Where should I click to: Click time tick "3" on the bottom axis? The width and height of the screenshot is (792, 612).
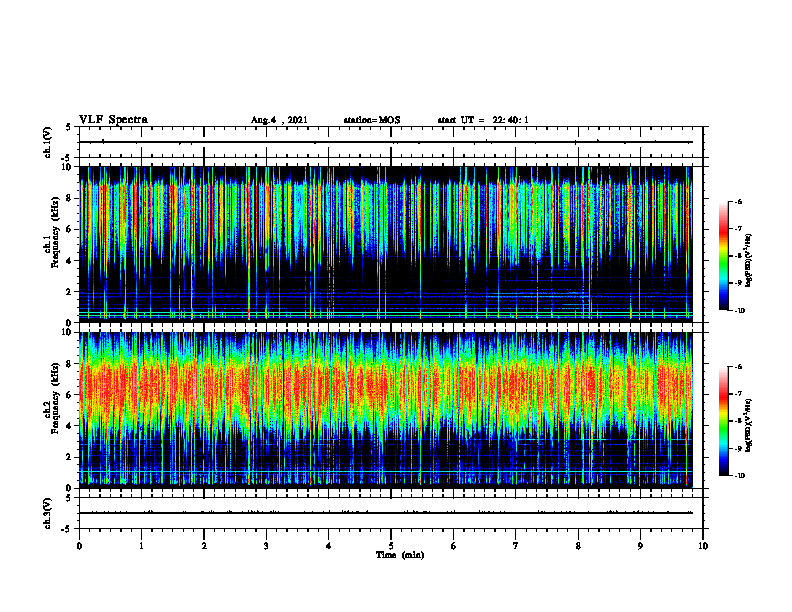pos(266,546)
